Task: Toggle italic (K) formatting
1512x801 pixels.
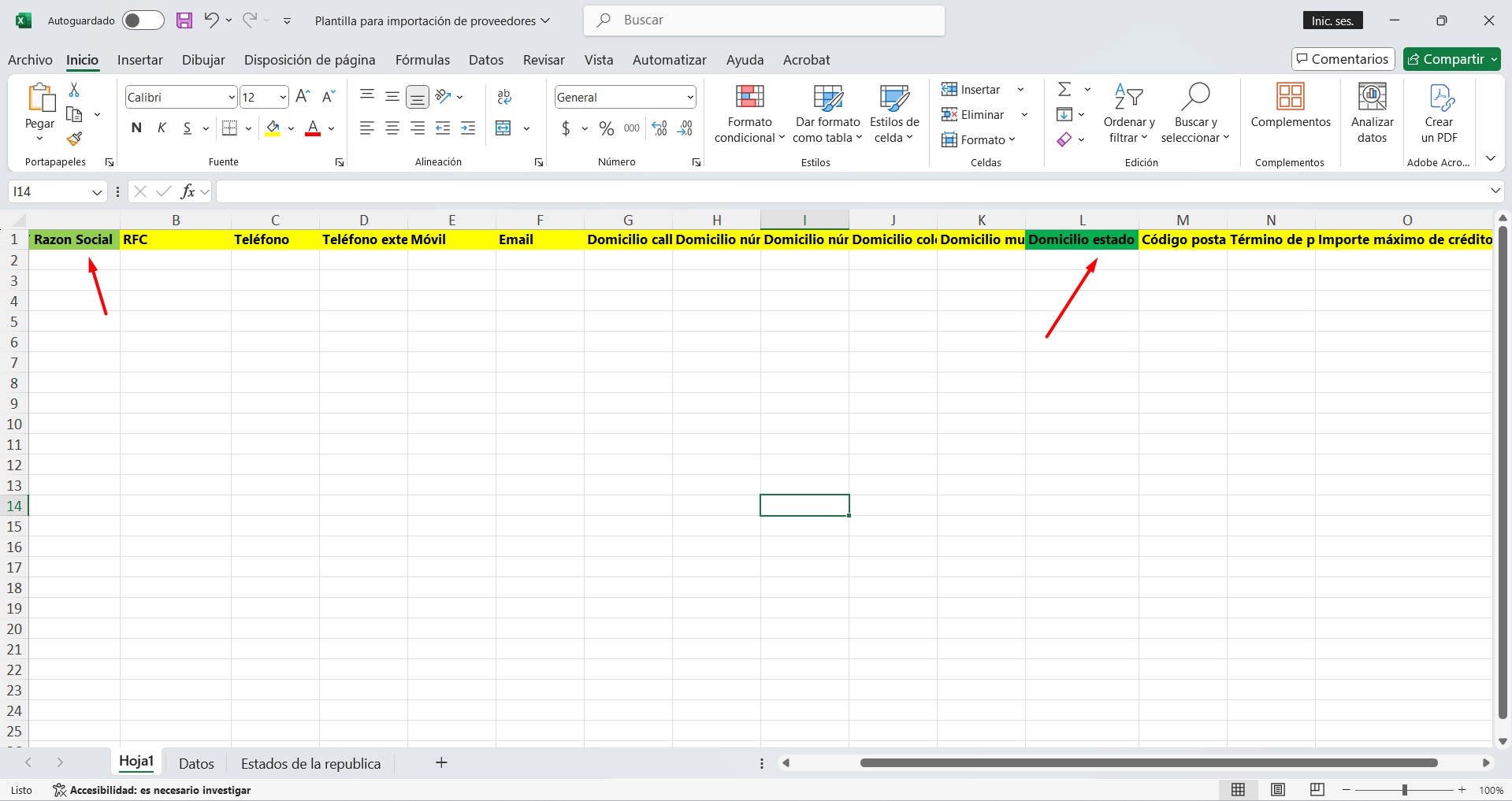Action: click(x=162, y=128)
